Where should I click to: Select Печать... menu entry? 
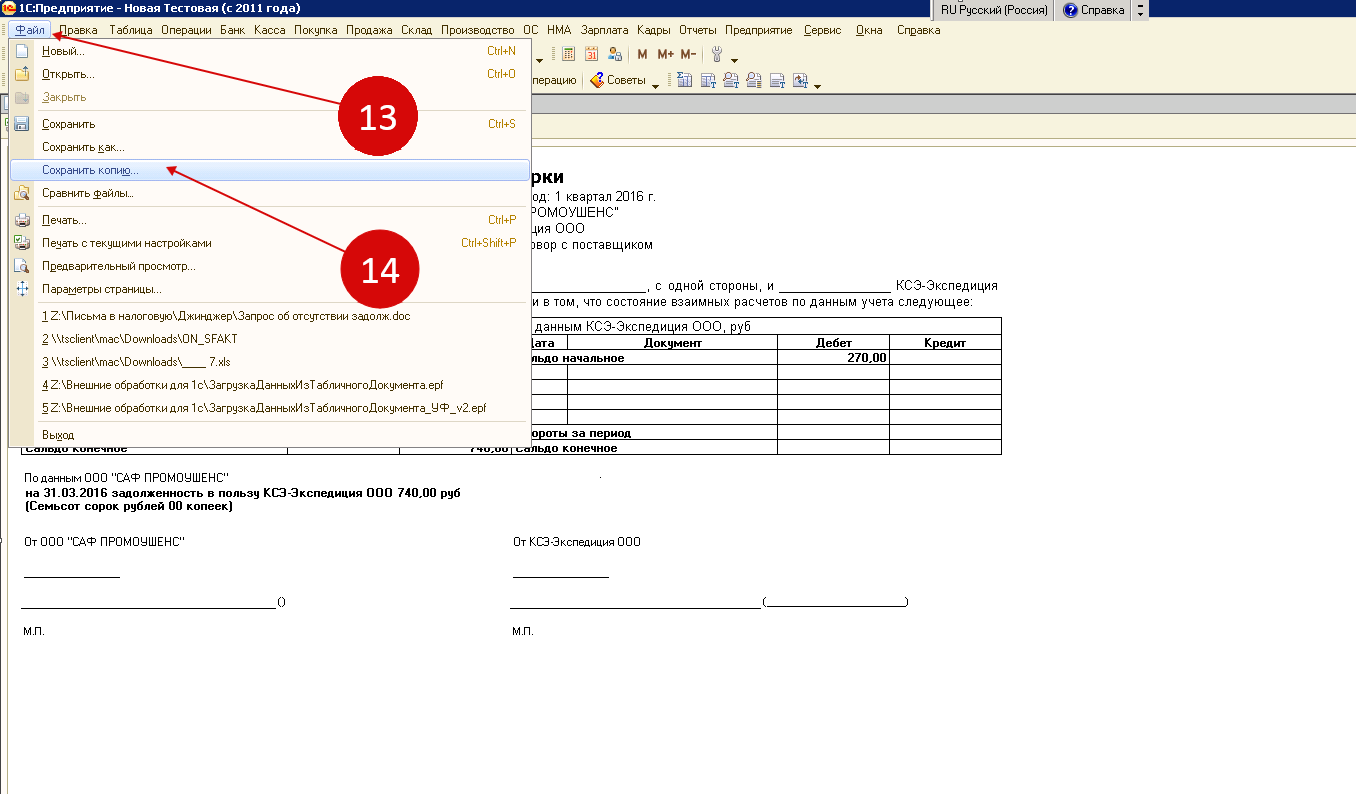[269, 220]
